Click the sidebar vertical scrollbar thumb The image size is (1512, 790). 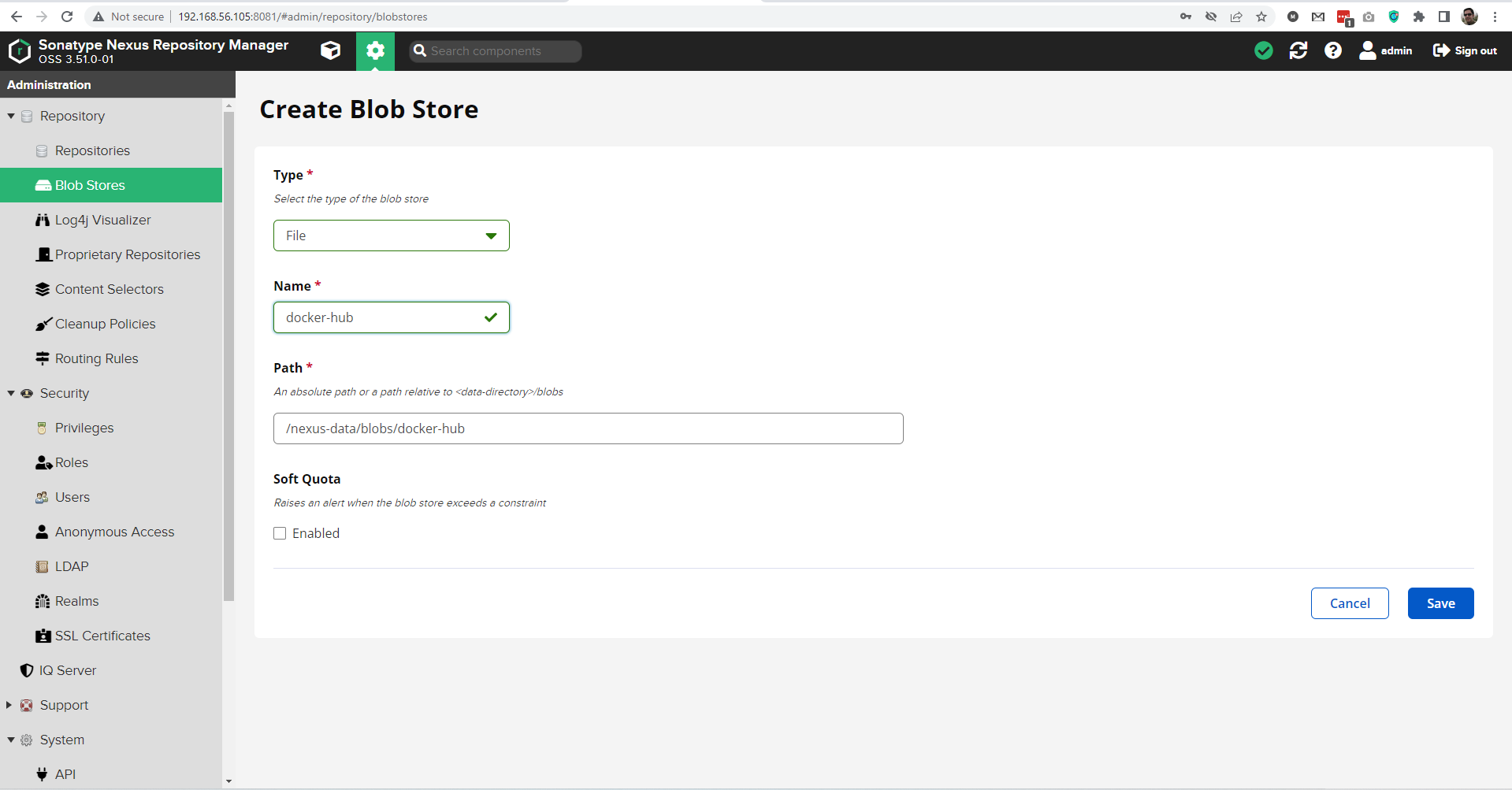228,356
